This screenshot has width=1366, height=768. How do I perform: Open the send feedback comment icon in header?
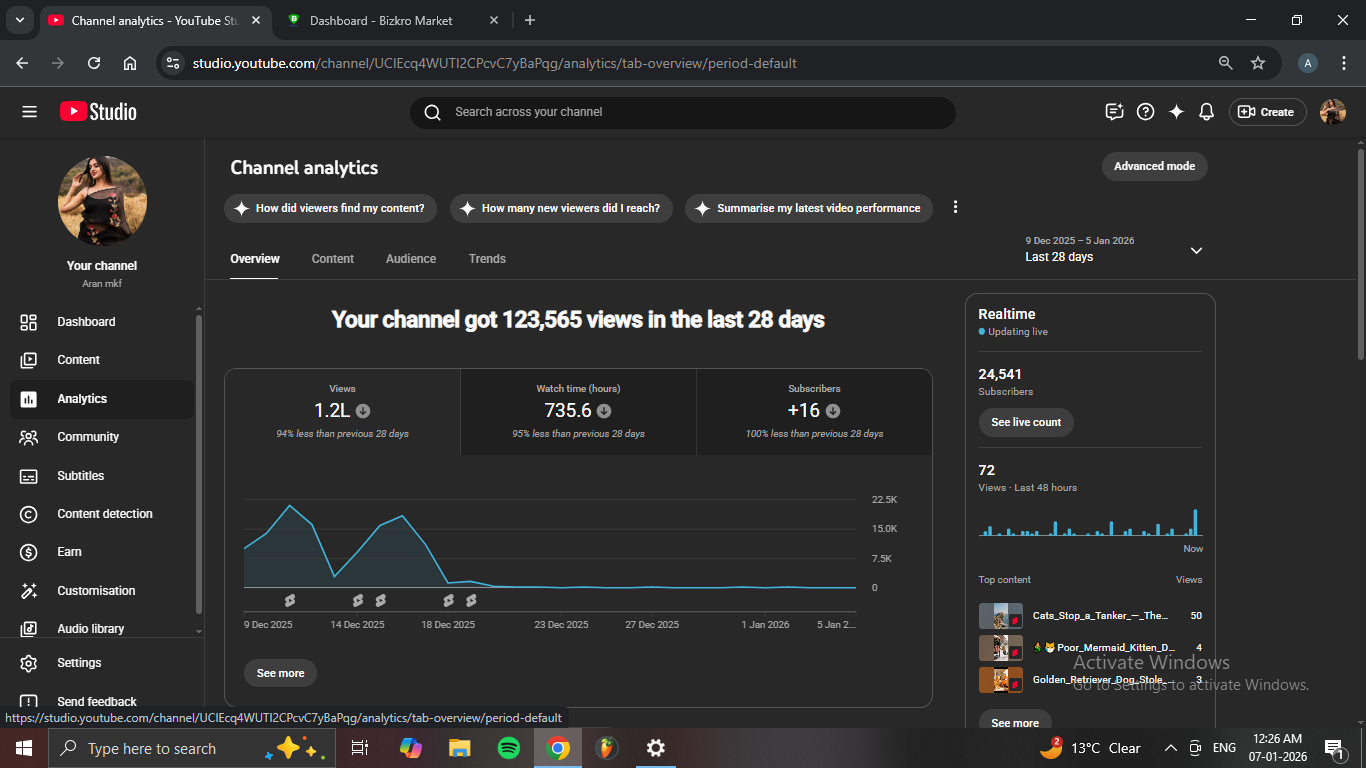click(1115, 112)
